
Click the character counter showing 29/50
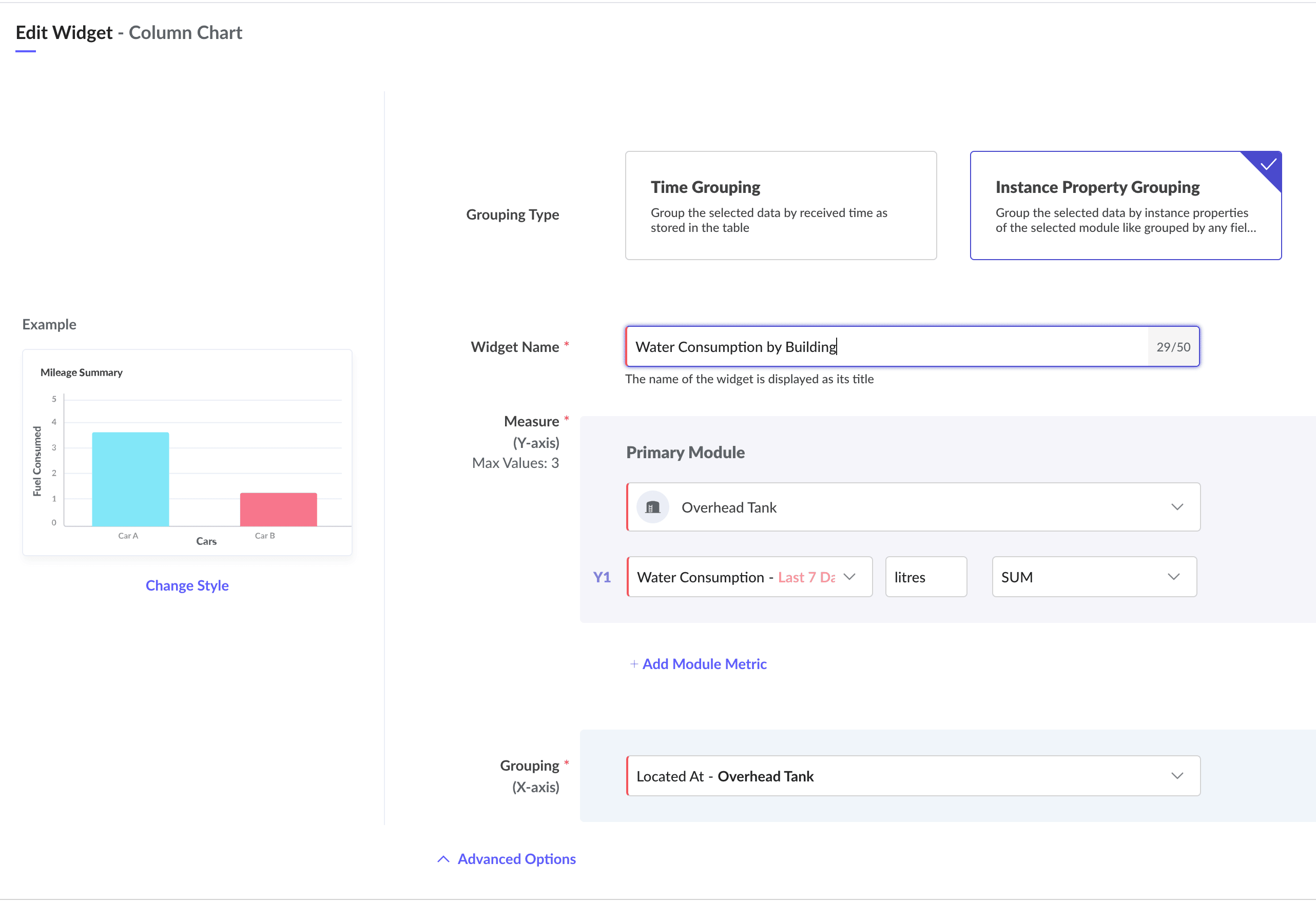pos(1173,346)
